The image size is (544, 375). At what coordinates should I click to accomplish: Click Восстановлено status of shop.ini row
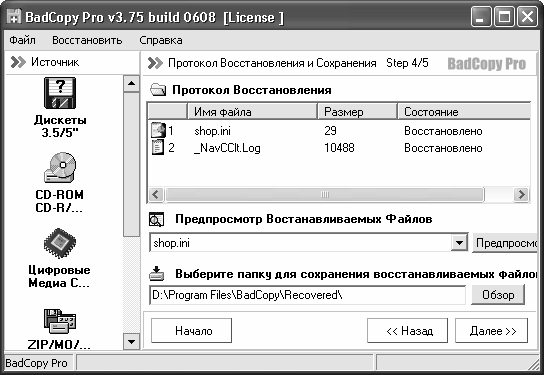pos(443,131)
